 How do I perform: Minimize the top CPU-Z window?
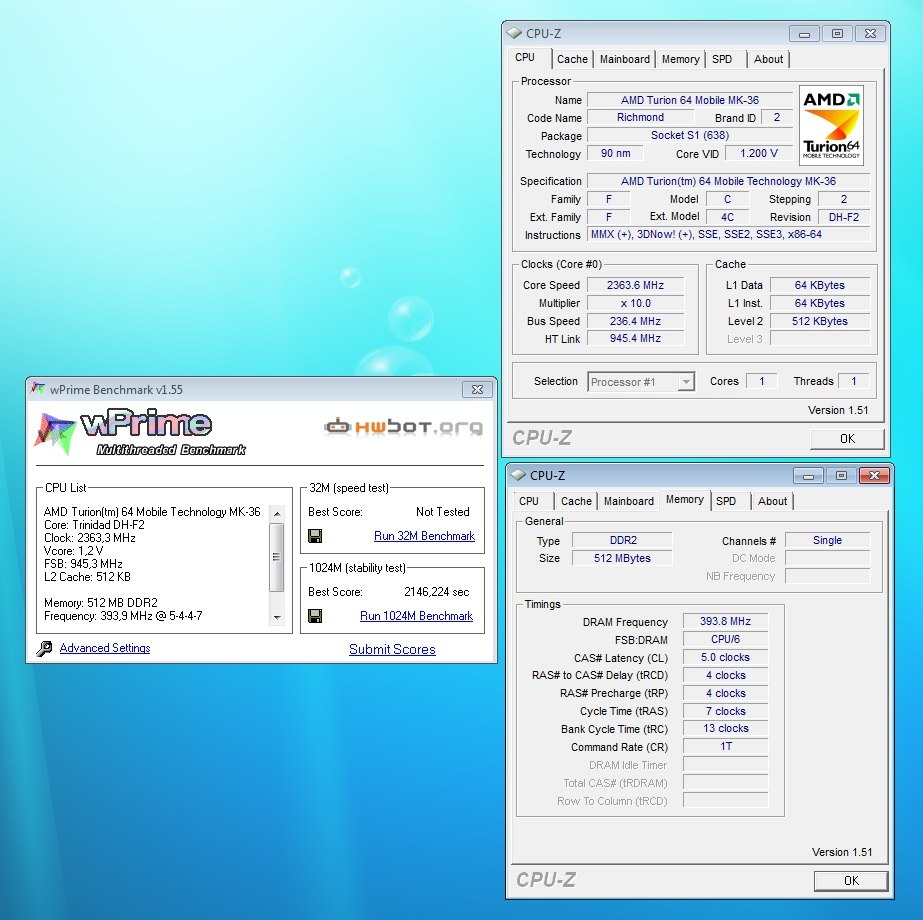click(x=804, y=34)
